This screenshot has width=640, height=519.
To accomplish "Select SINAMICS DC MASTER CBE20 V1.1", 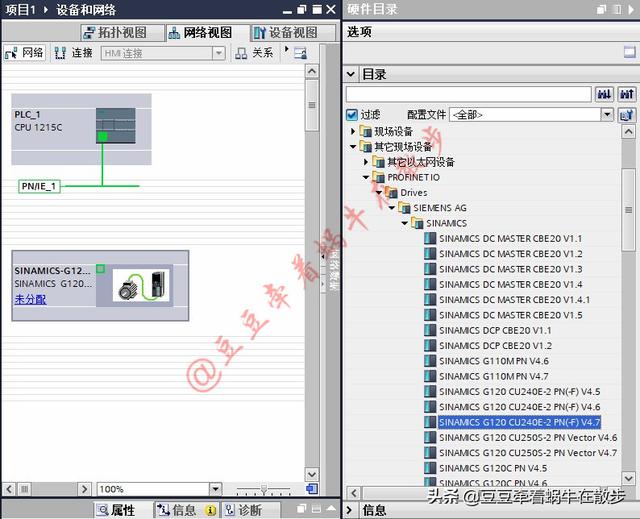I will click(510, 239).
